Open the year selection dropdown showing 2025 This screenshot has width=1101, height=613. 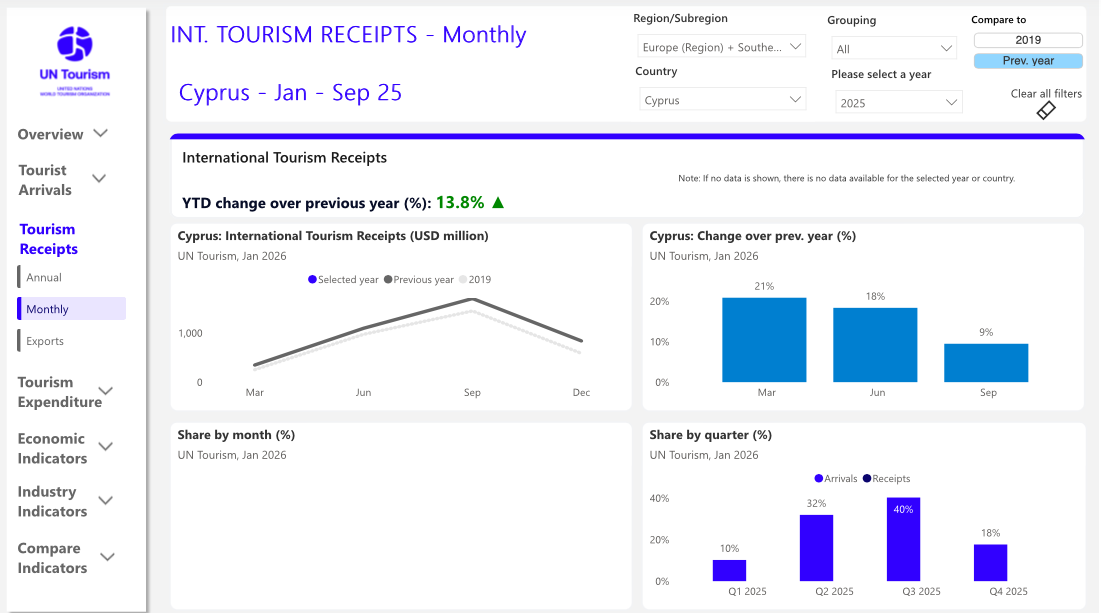click(898, 103)
